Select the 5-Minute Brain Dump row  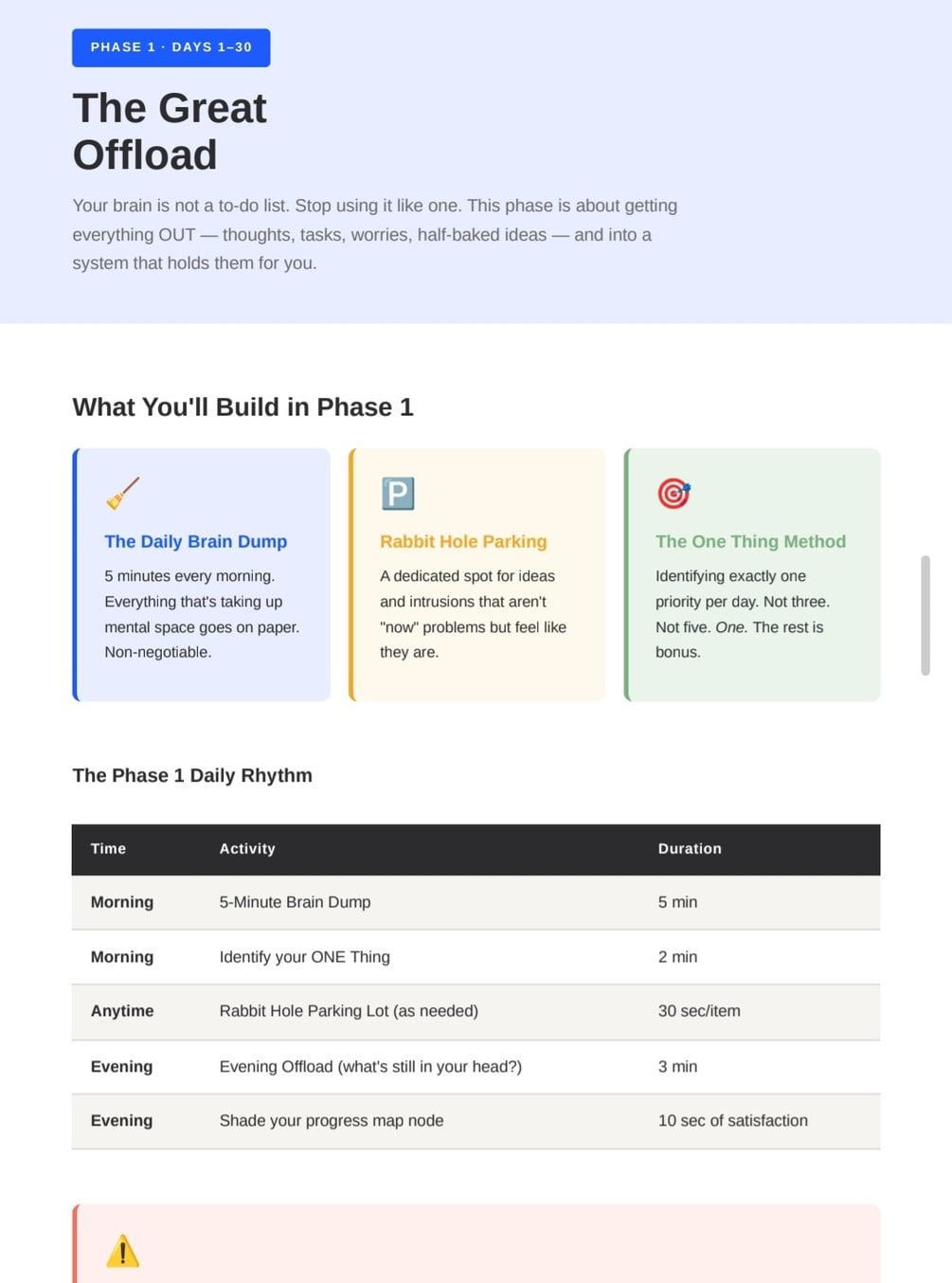pos(476,902)
